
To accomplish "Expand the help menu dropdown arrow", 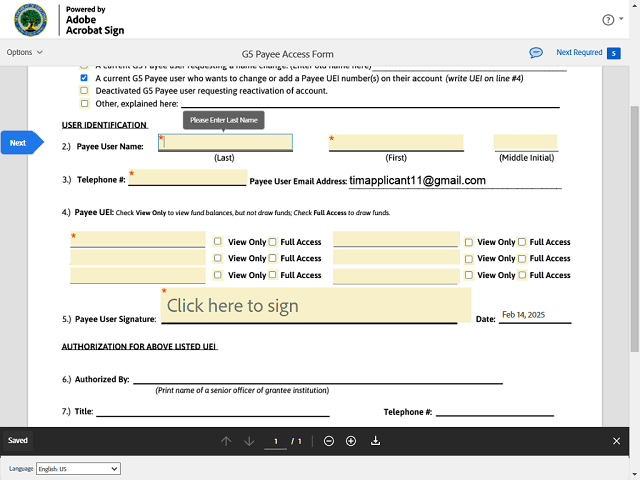I will click(621, 19).
